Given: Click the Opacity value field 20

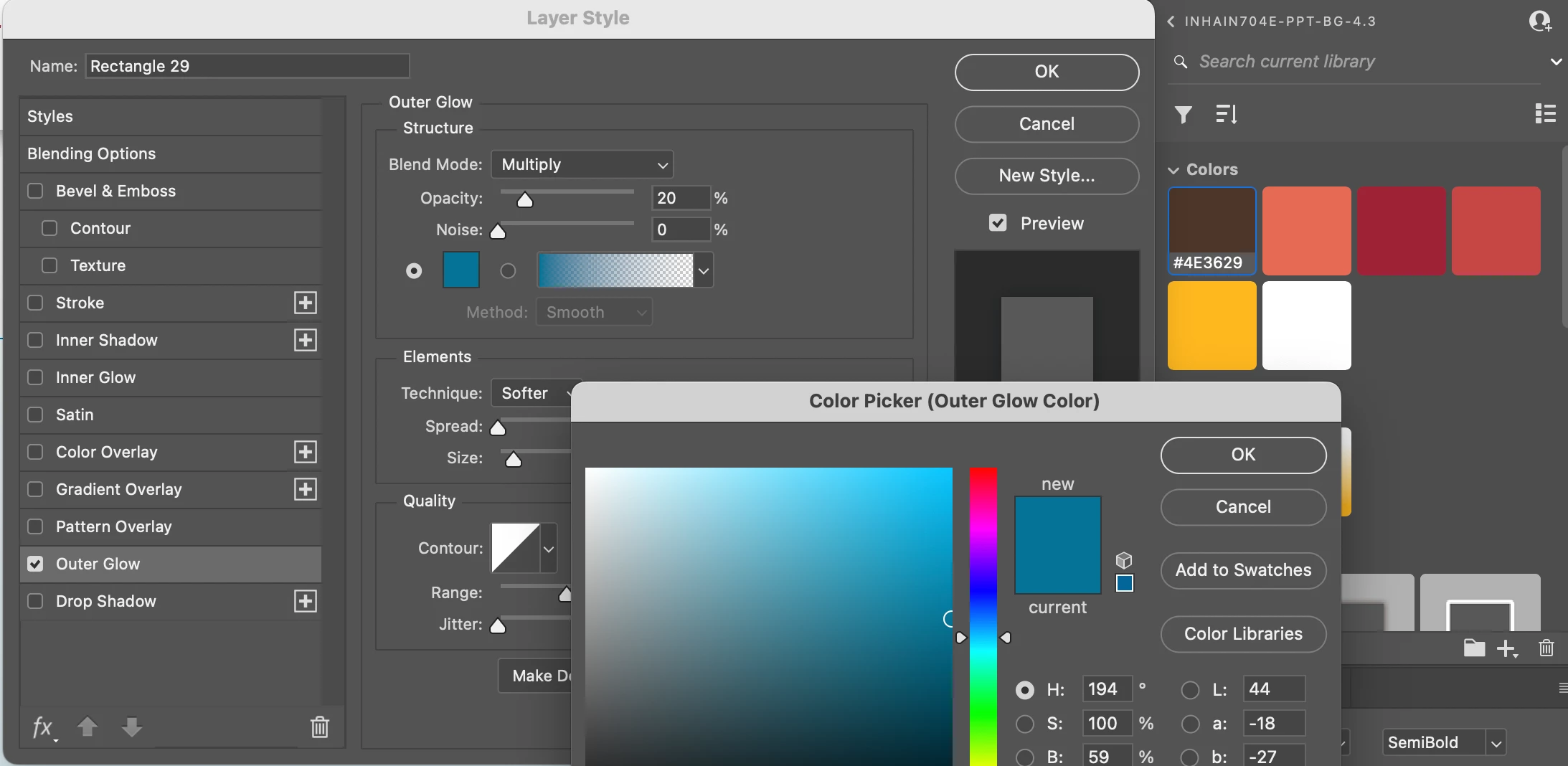Looking at the screenshot, I should (681, 198).
